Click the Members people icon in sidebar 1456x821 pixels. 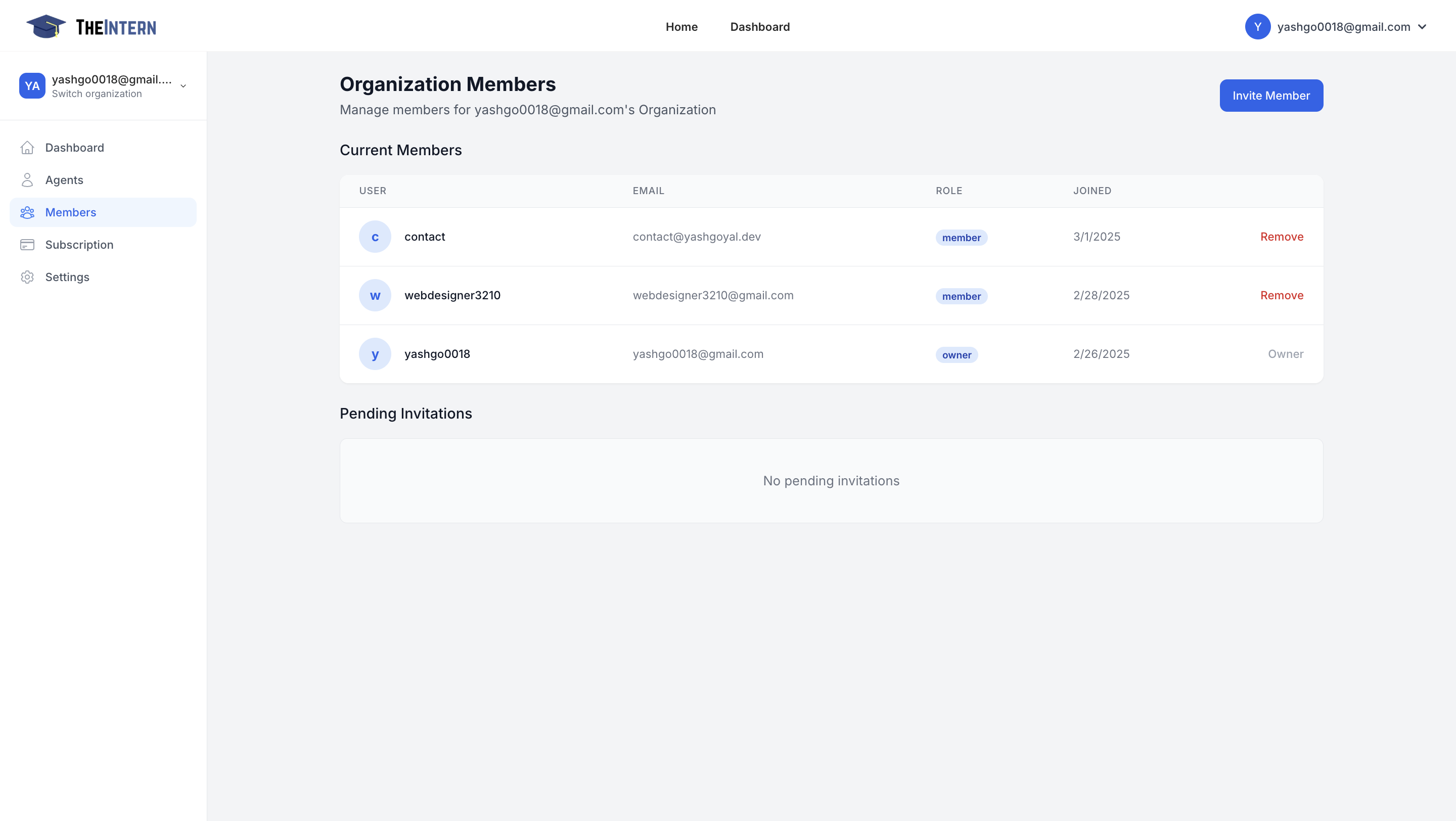pyautogui.click(x=28, y=212)
